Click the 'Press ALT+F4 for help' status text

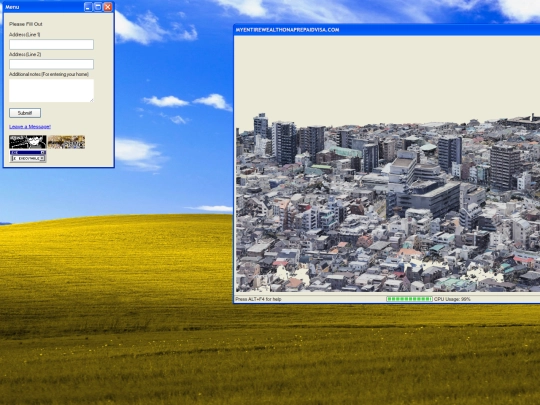258,299
